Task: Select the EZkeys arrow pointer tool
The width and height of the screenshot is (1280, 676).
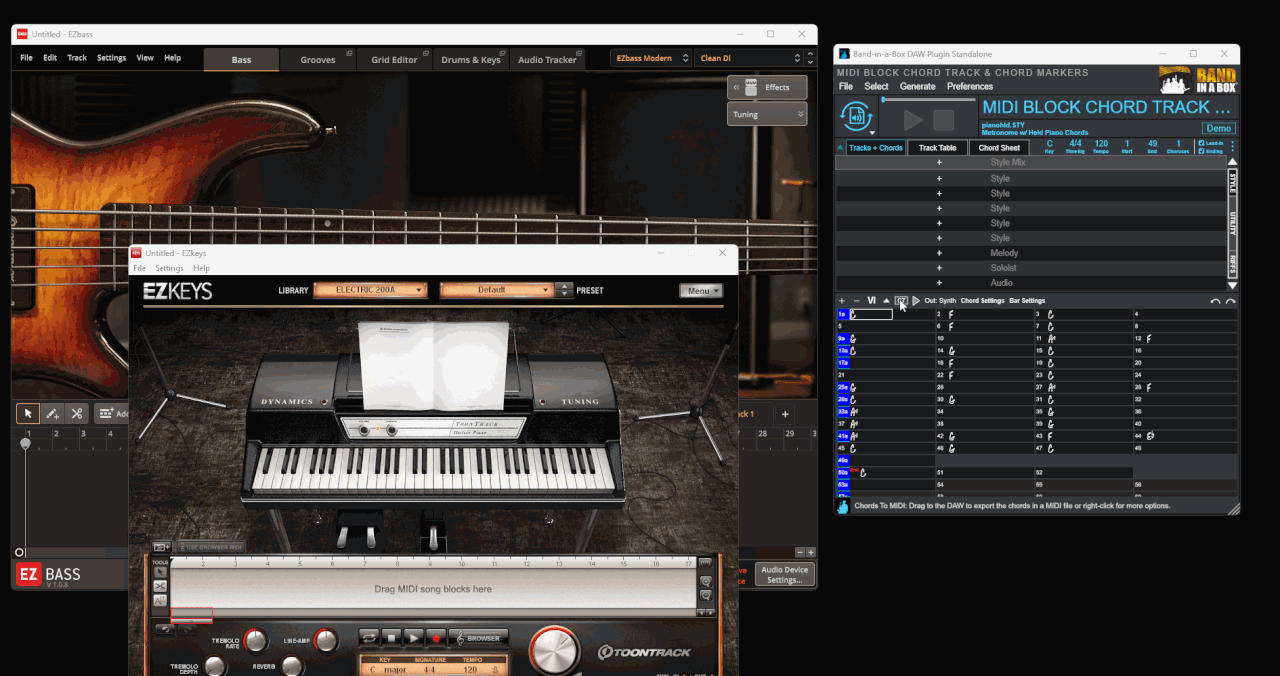Action: coord(160,573)
